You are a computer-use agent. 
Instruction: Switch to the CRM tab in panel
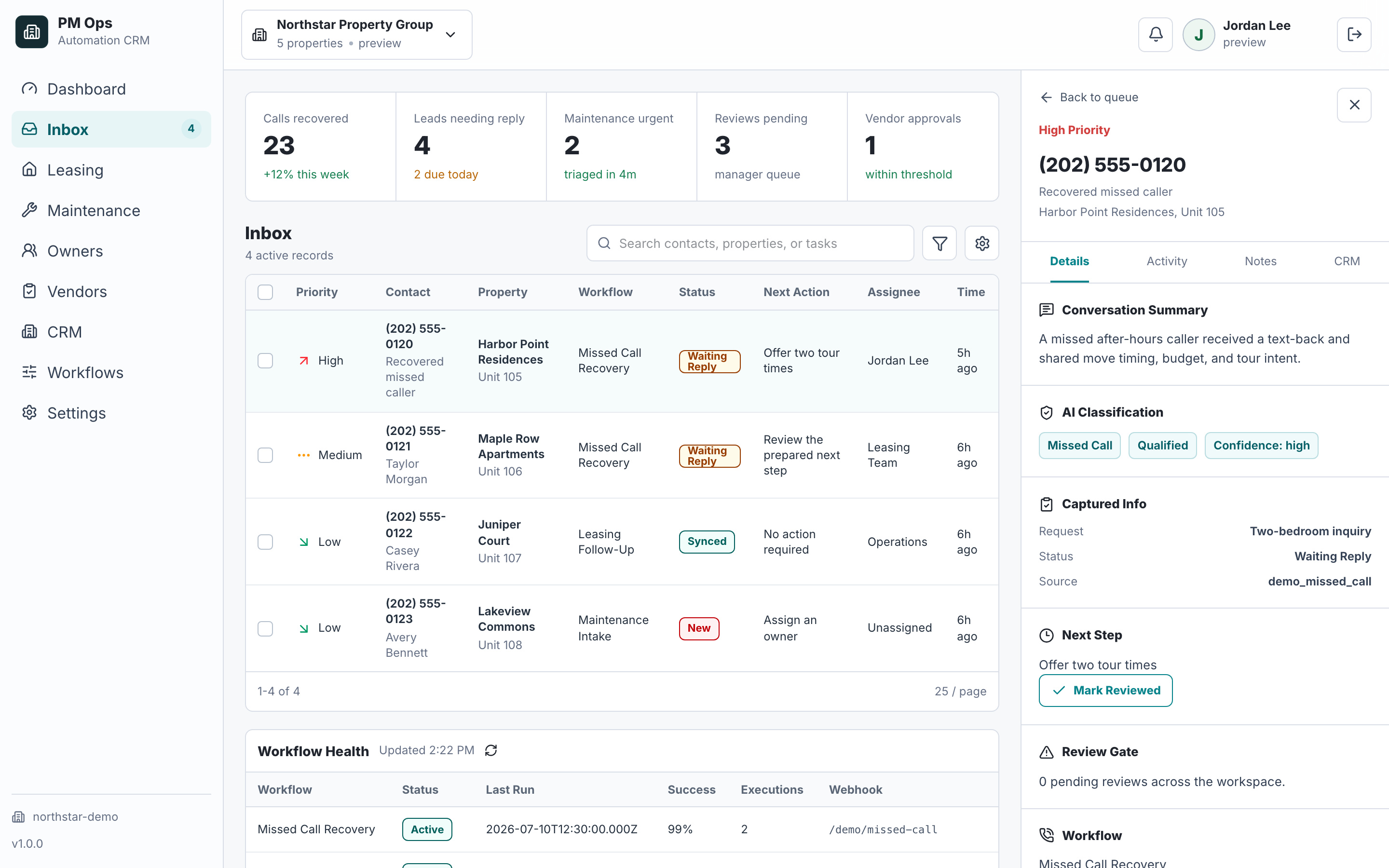tap(1347, 261)
